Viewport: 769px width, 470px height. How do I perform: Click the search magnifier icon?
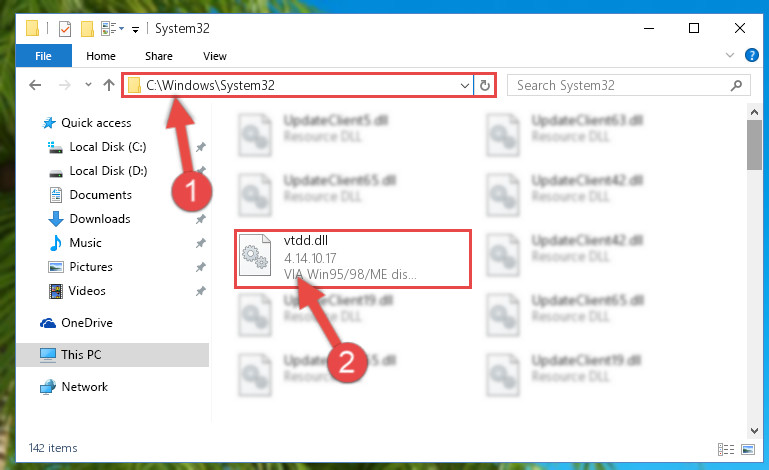(x=736, y=85)
